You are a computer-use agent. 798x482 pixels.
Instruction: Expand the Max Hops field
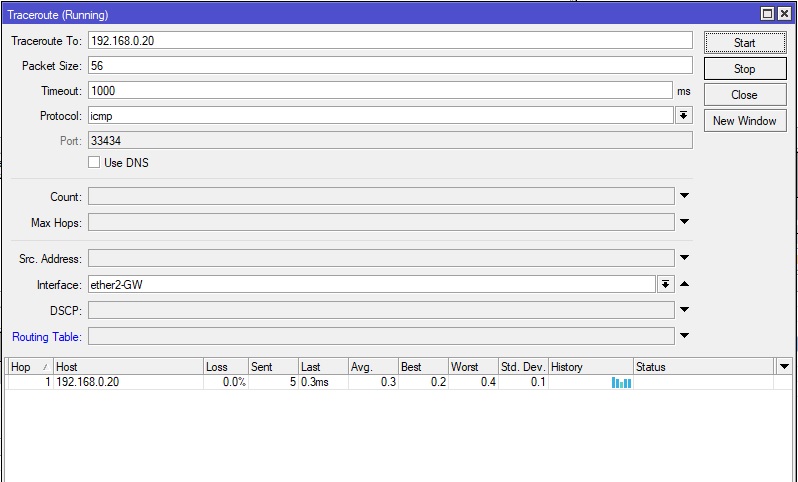pos(685,221)
